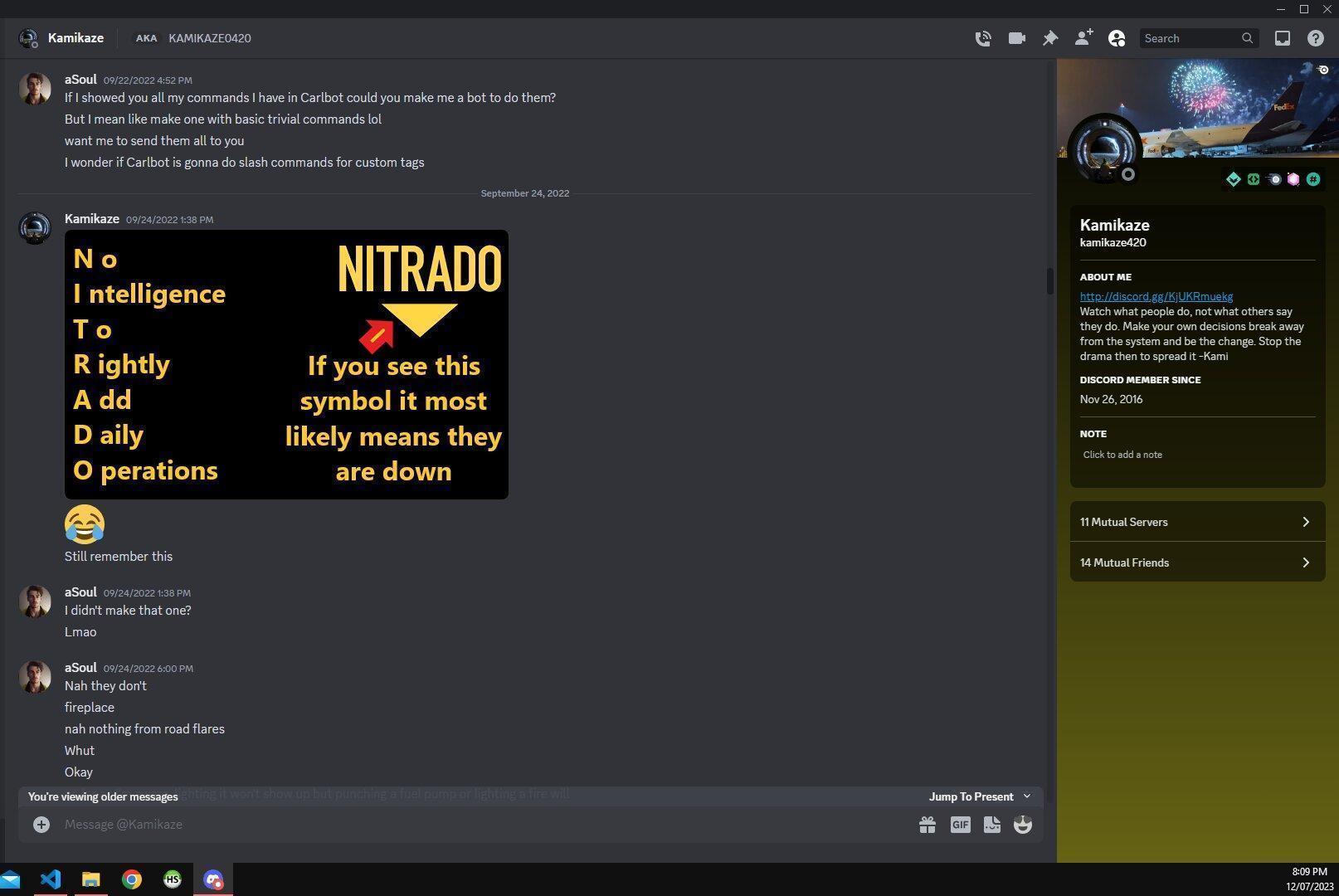Click the Kamikaze name in the header
The image size is (1339, 896).
point(75,38)
